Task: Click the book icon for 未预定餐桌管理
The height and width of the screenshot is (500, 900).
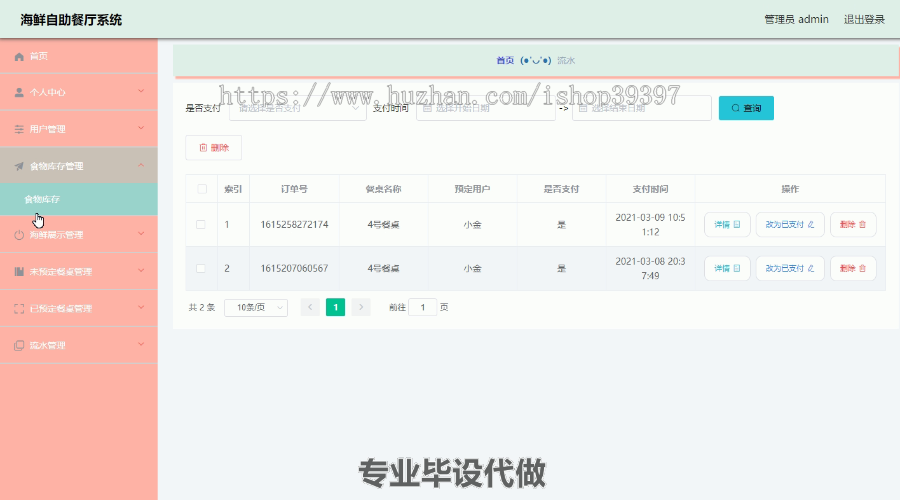Action: click(19, 272)
